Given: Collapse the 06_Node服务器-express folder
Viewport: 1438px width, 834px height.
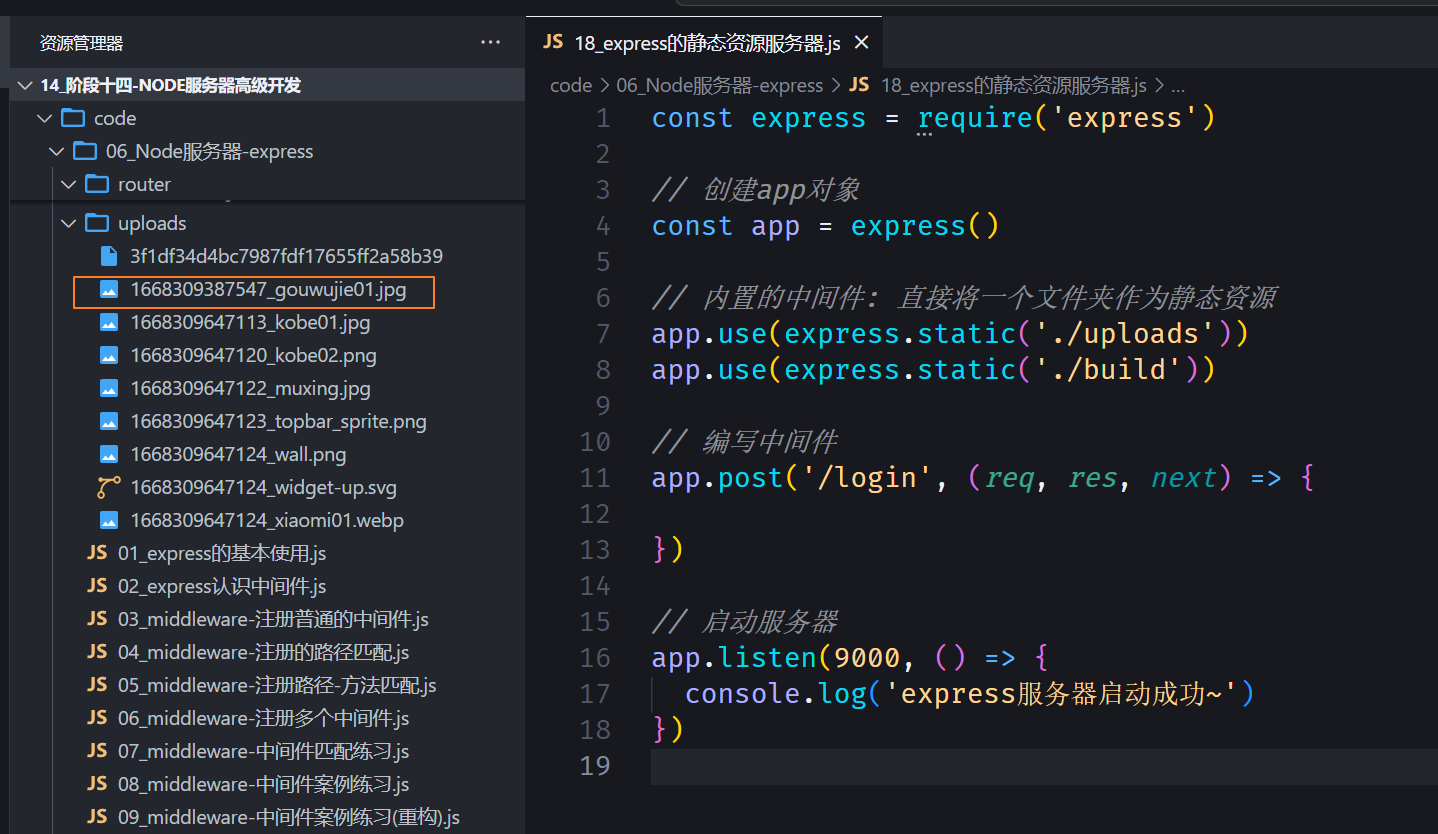Looking at the screenshot, I should point(56,152).
